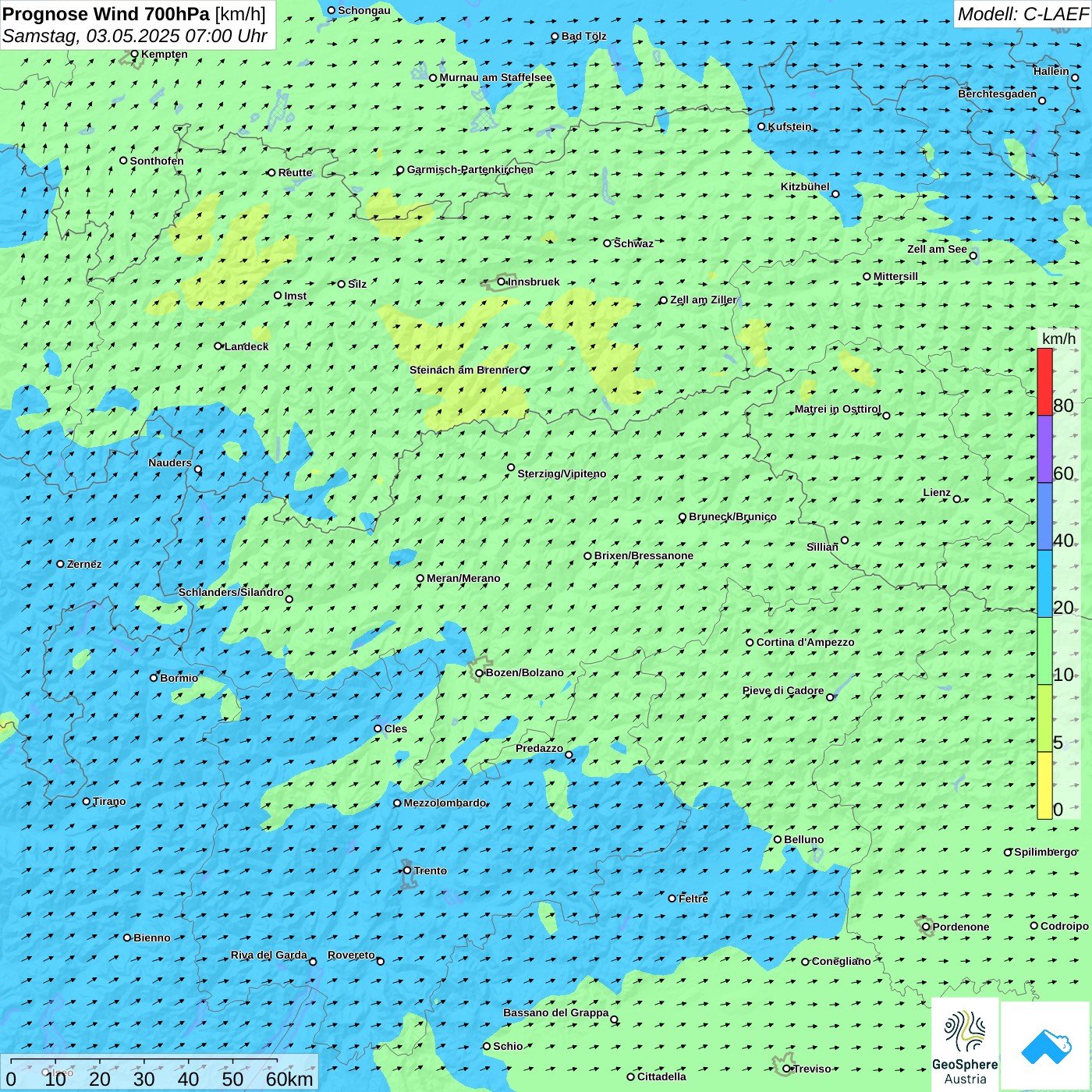Click the Modell: C-LAEF label

pos(1022,14)
